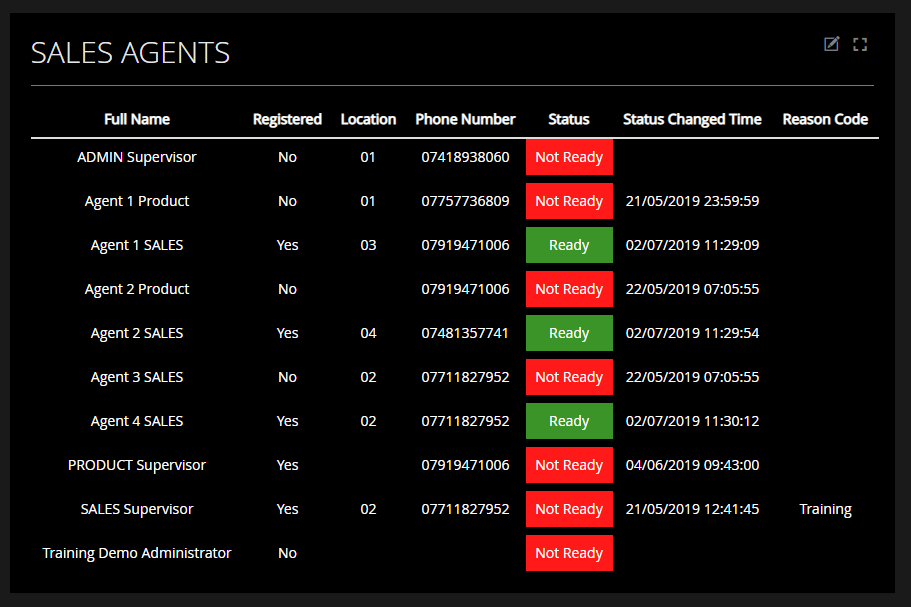The height and width of the screenshot is (607, 911).
Task: Click Agent 2 Product timestamp 22/05/2019 07:05:55
Action: pos(692,289)
